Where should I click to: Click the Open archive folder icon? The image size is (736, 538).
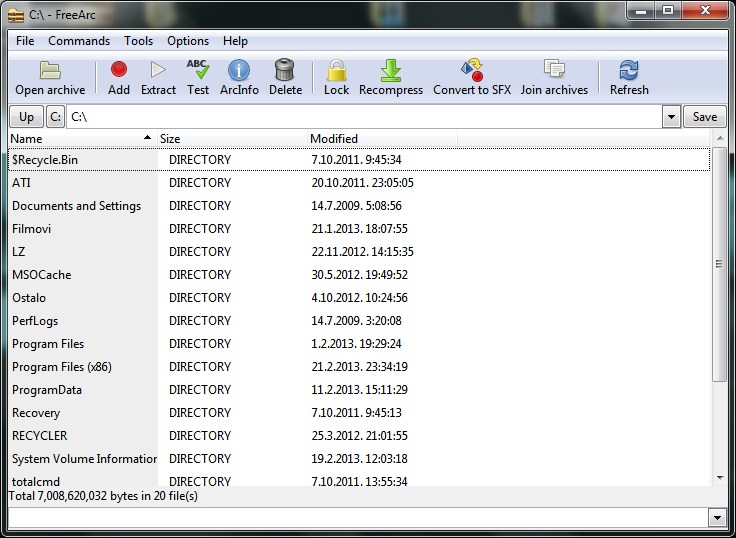click(50, 70)
